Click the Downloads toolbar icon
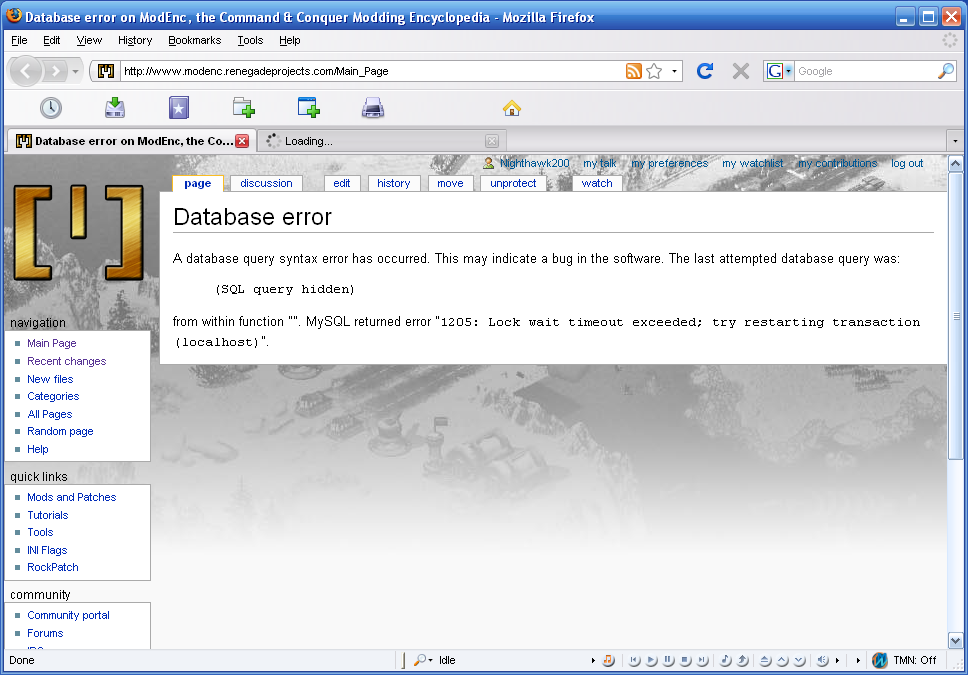968x675 pixels. tap(115, 108)
